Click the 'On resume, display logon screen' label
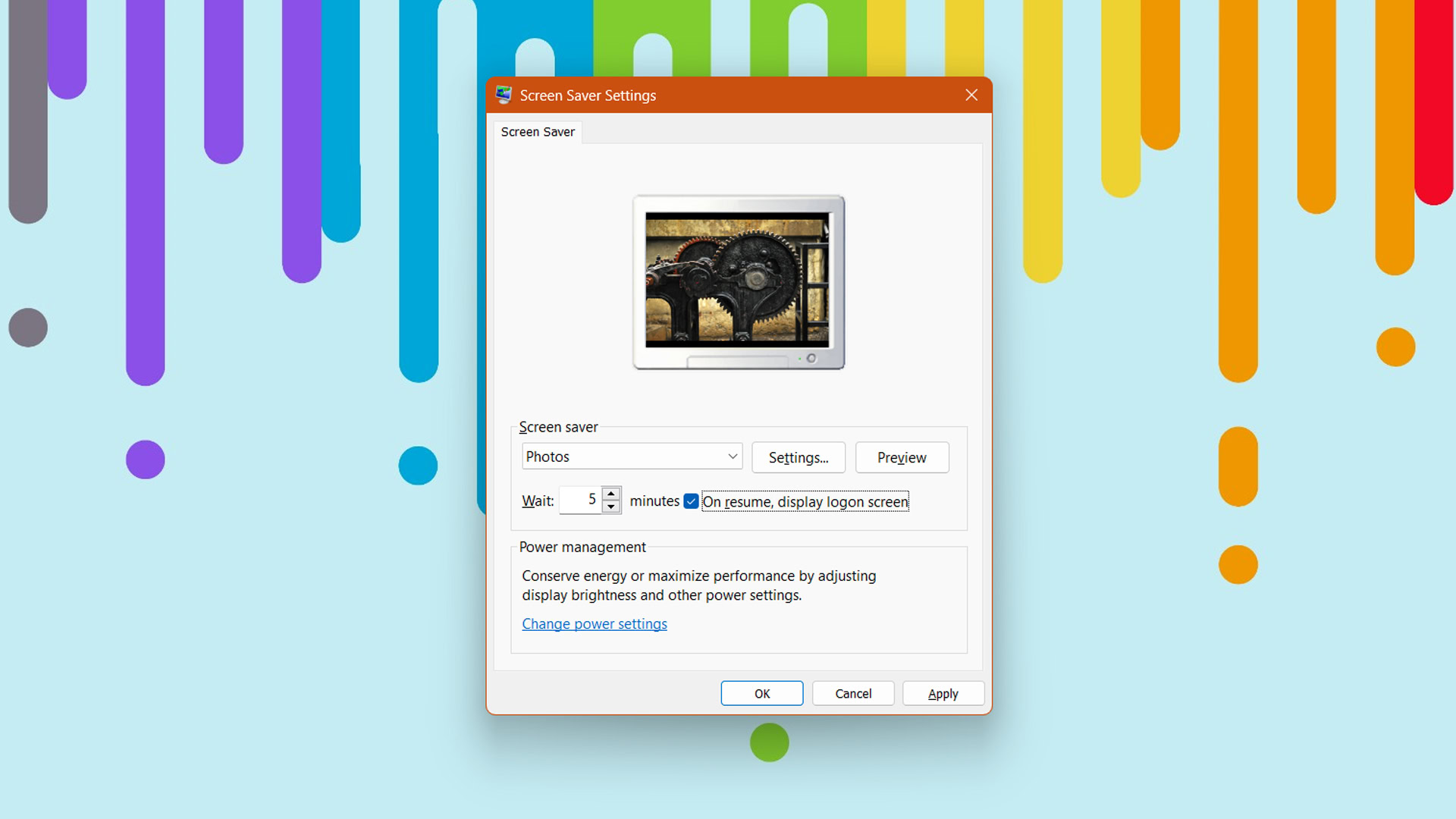The image size is (1456, 819). 805,501
